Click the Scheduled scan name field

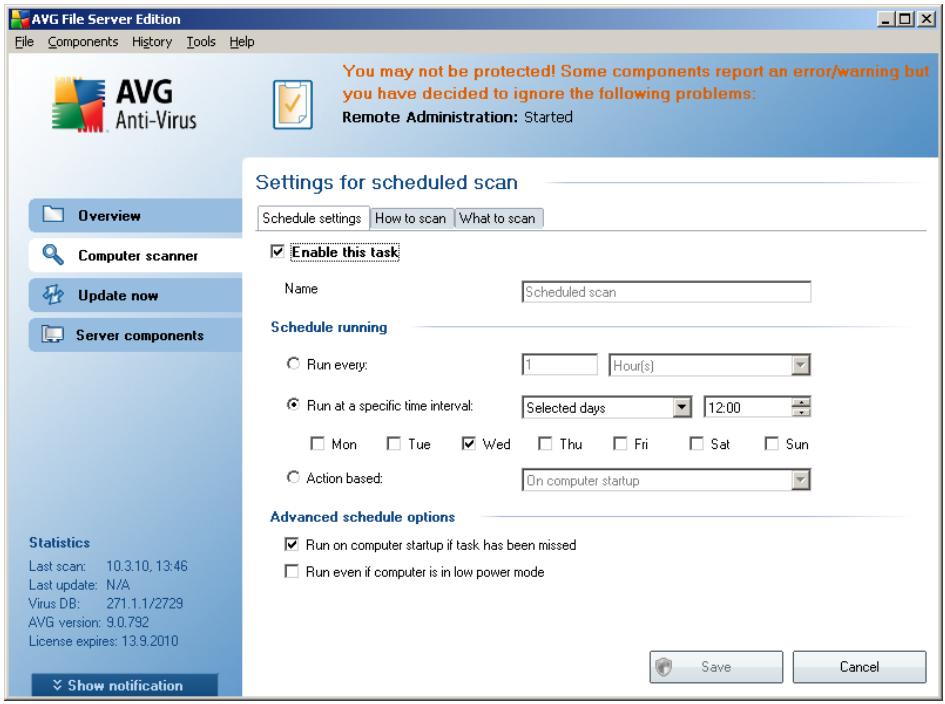tap(666, 292)
